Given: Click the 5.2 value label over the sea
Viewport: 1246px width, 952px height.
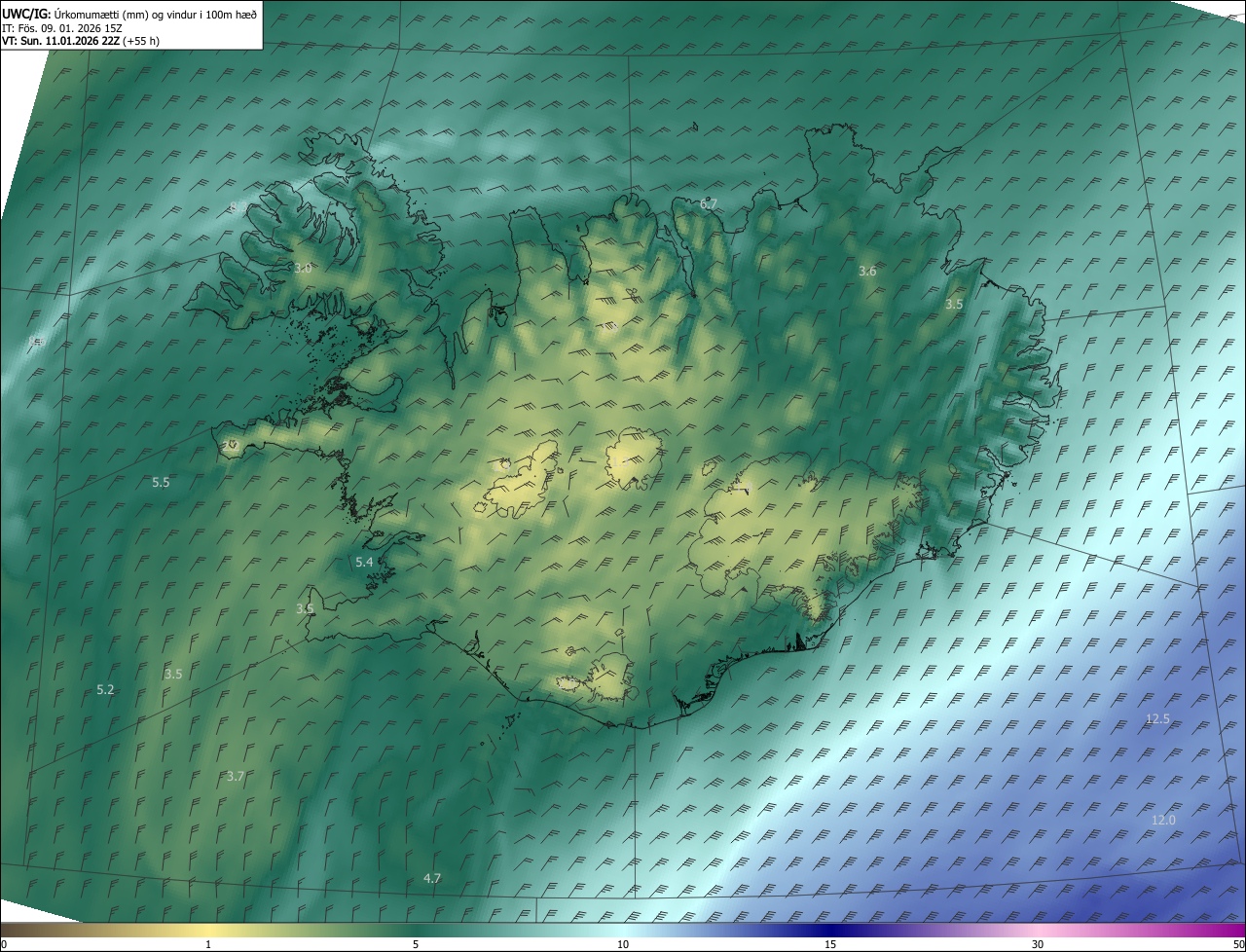Looking at the screenshot, I should coord(105,689).
